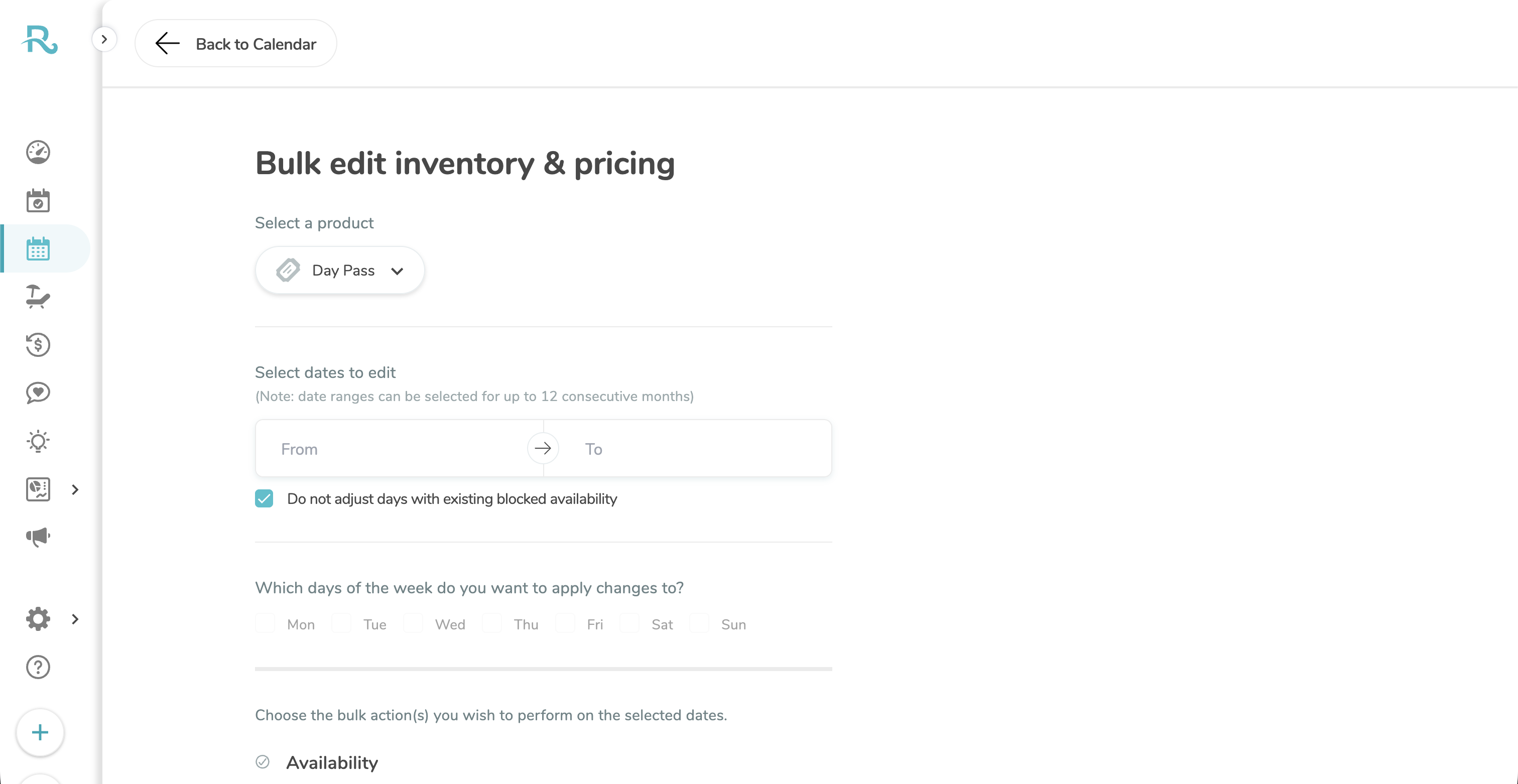Open the lounge chair amenities icon
This screenshot has width=1518, height=784.
38,296
